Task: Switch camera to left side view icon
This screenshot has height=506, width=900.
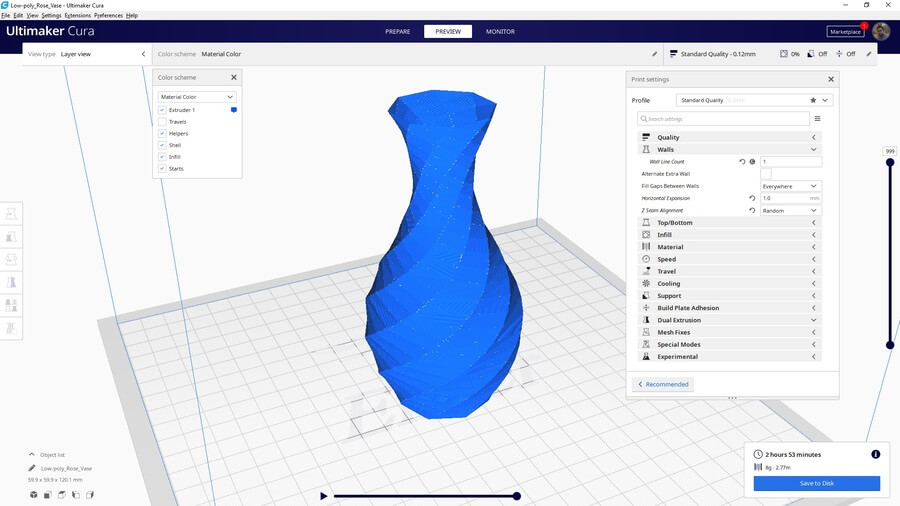Action: (76, 495)
